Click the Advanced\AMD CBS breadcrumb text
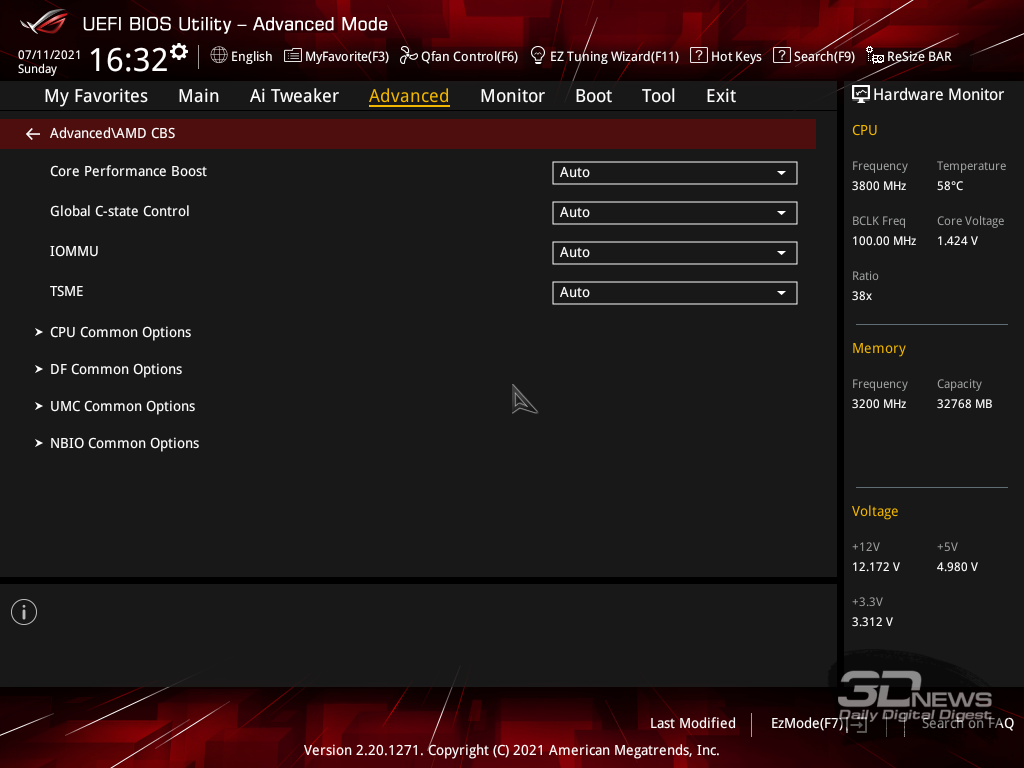Image resolution: width=1024 pixels, height=768 pixels. point(112,134)
